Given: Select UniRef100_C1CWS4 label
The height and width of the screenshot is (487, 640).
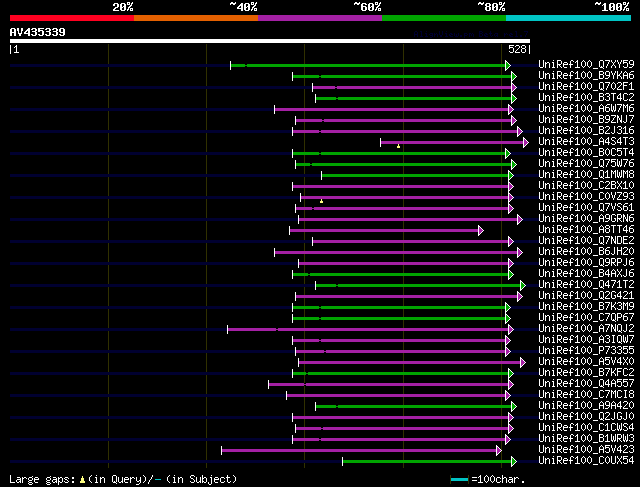Looking at the screenshot, I should pyautogui.click(x=586, y=428).
